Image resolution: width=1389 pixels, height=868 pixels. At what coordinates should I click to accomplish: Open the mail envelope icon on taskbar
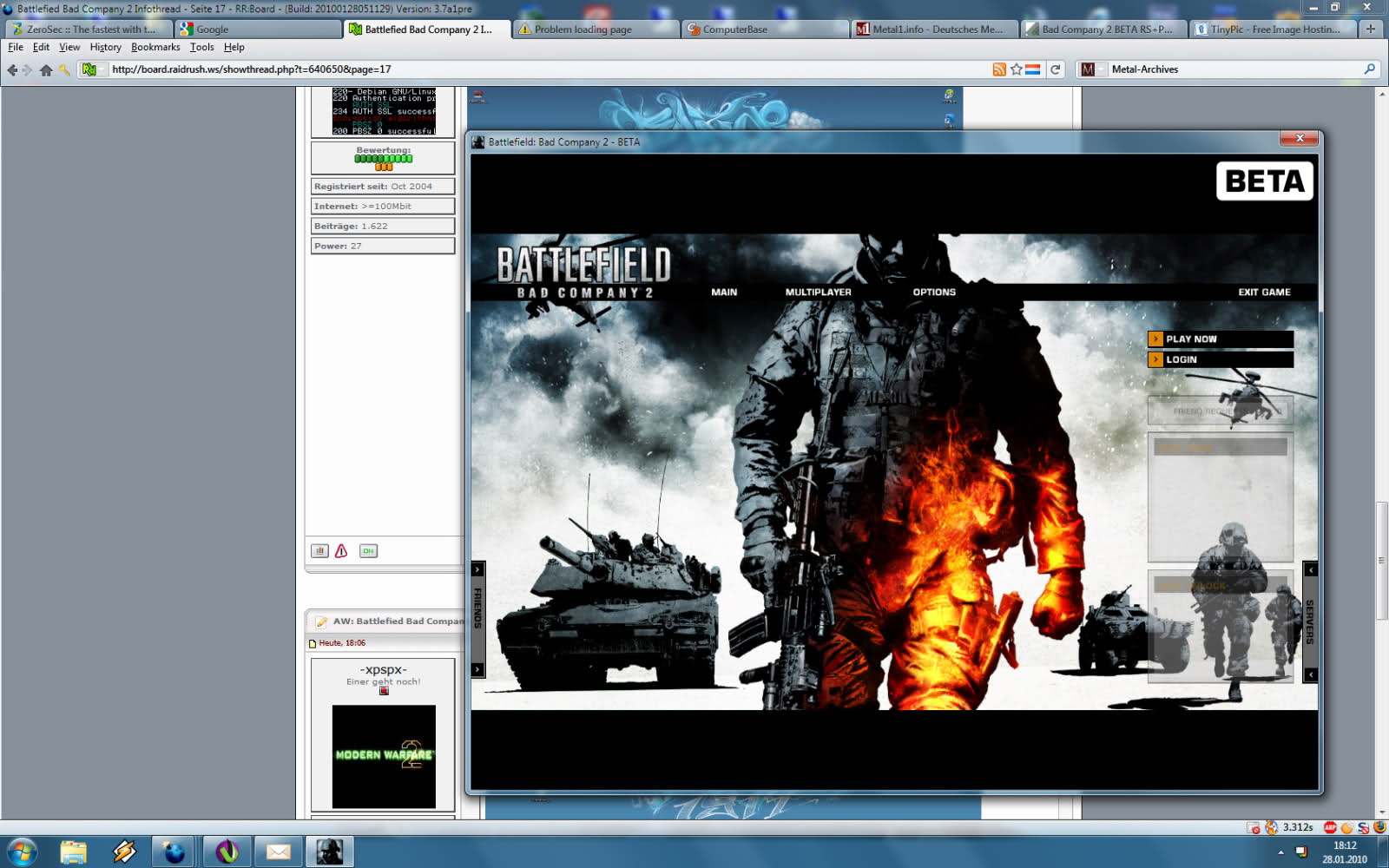click(x=278, y=852)
